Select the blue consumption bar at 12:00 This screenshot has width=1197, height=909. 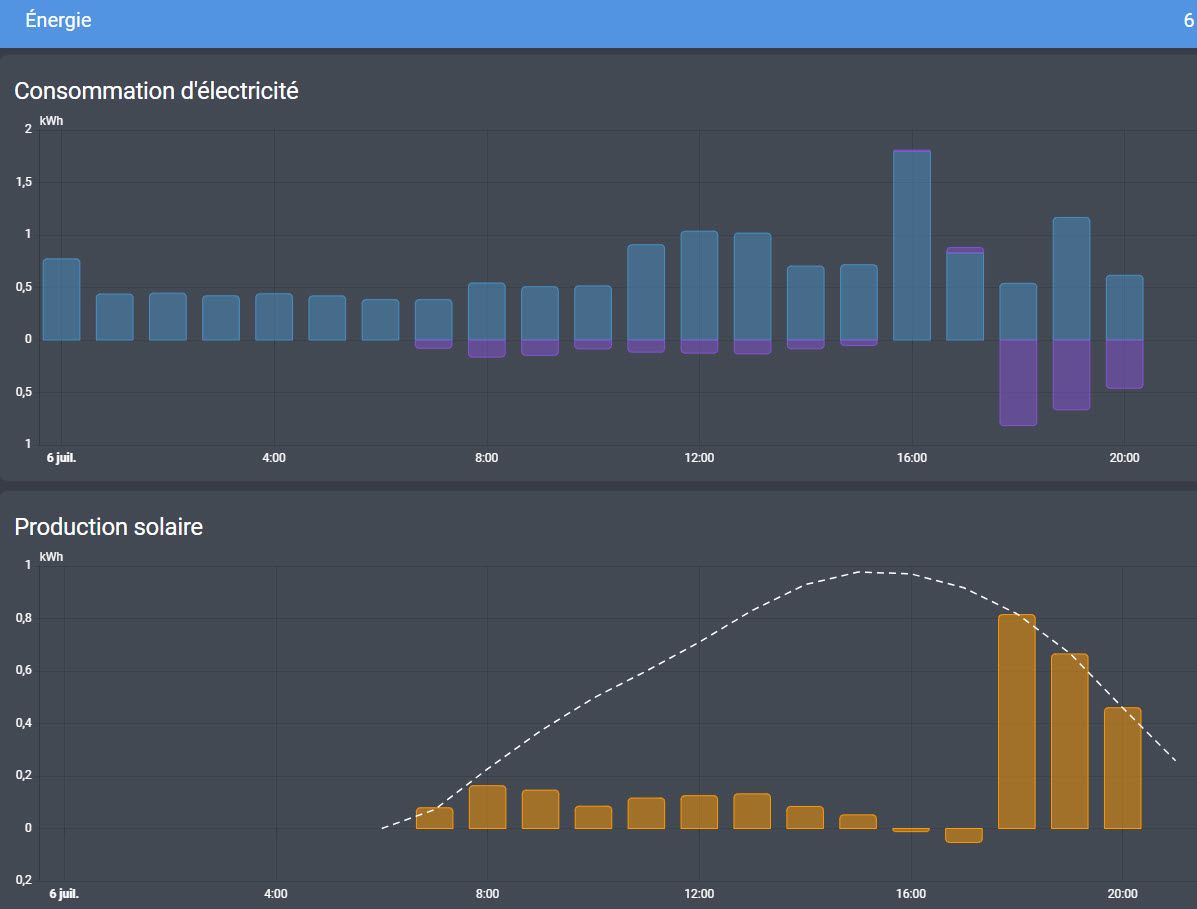click(699, 285)
